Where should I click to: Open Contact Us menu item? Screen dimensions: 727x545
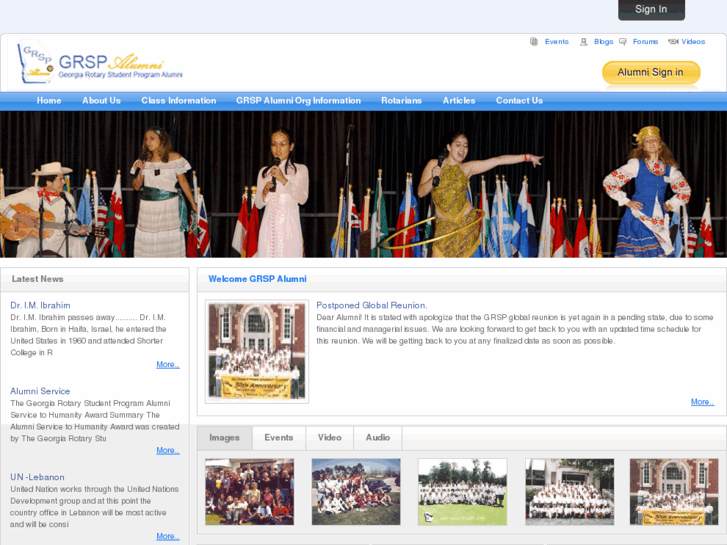click(x=519, y=101)
